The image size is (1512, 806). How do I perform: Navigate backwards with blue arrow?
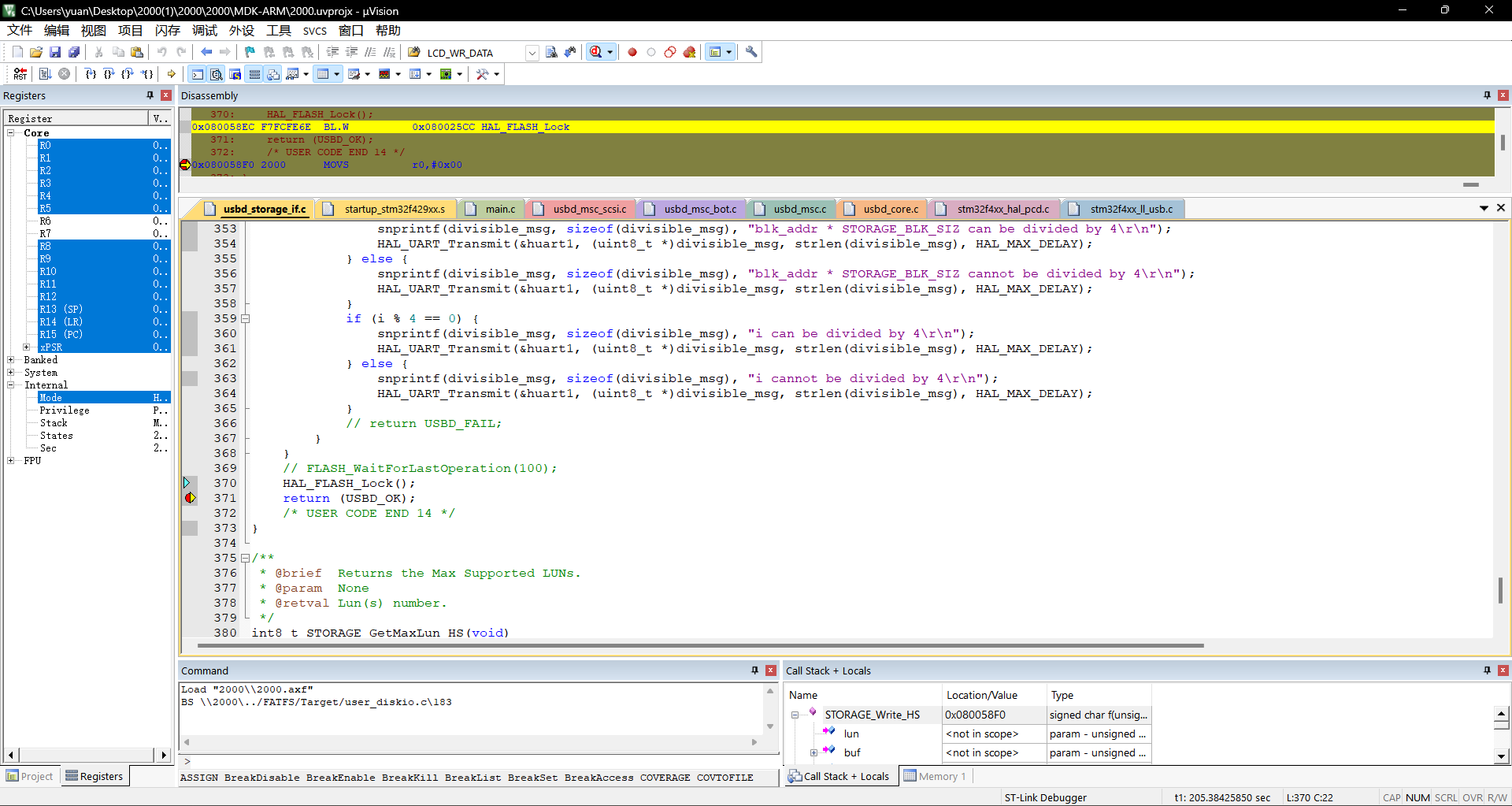point(206,52)
